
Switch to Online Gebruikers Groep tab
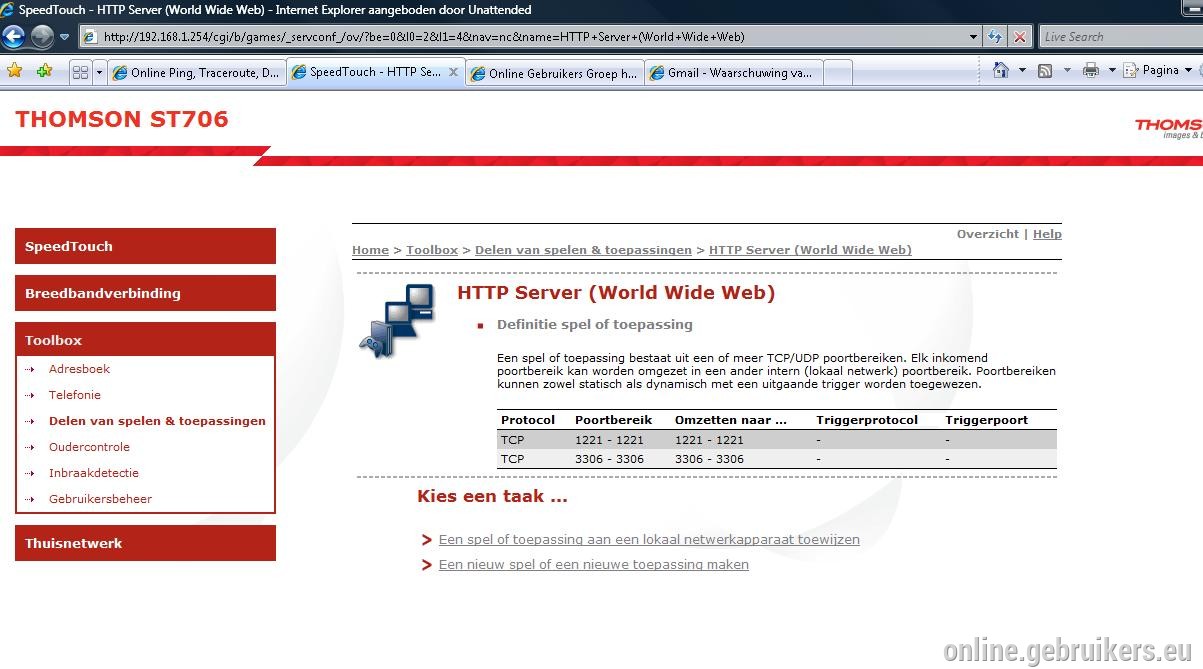pyautogui.click(x=554, y=73)
